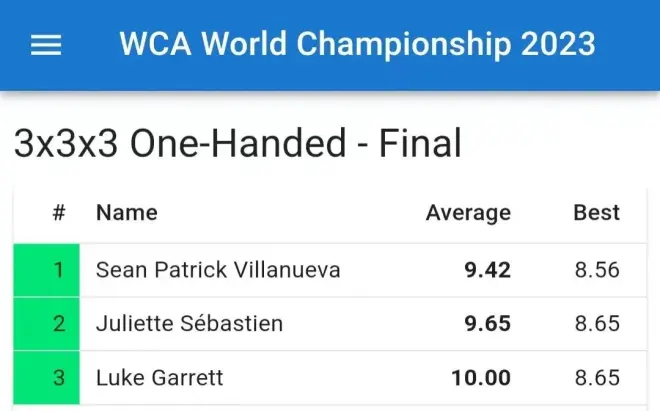The height and width of the screenshot is (411, 660).
Task: Select the 9.65 average result
Action: 487,324
